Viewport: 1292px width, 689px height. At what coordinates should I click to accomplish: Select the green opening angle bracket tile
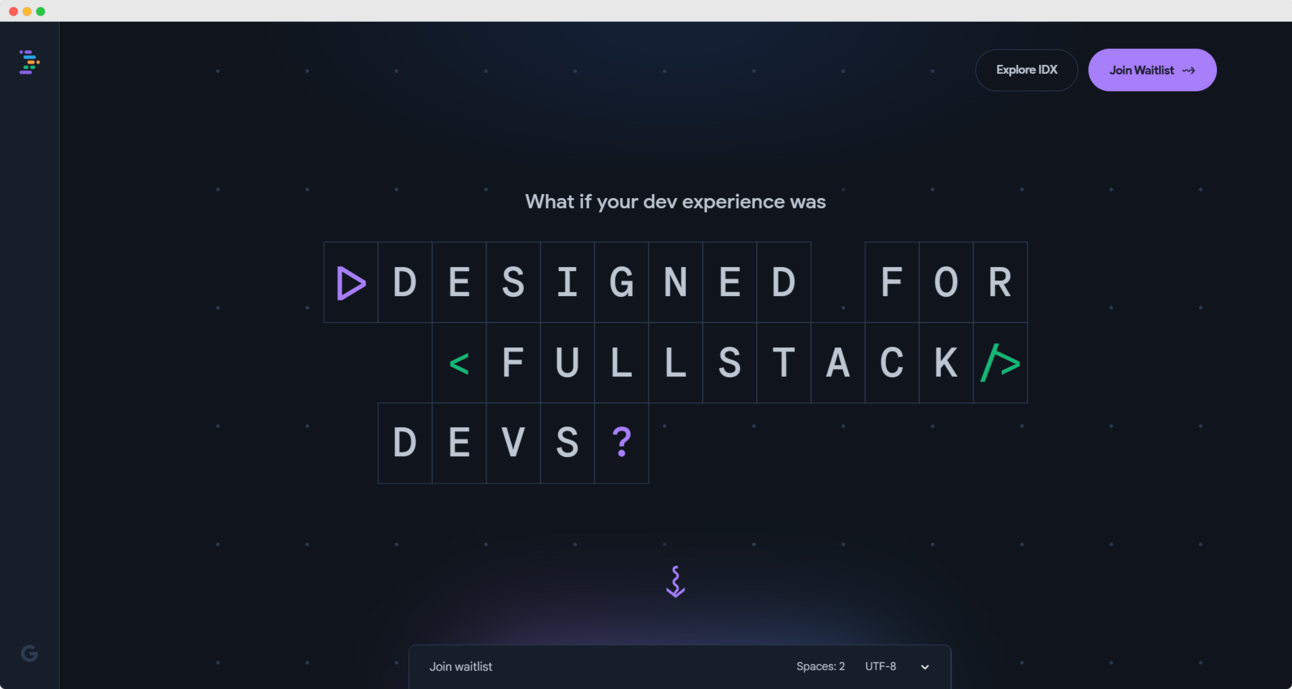[x=459, y=363]
